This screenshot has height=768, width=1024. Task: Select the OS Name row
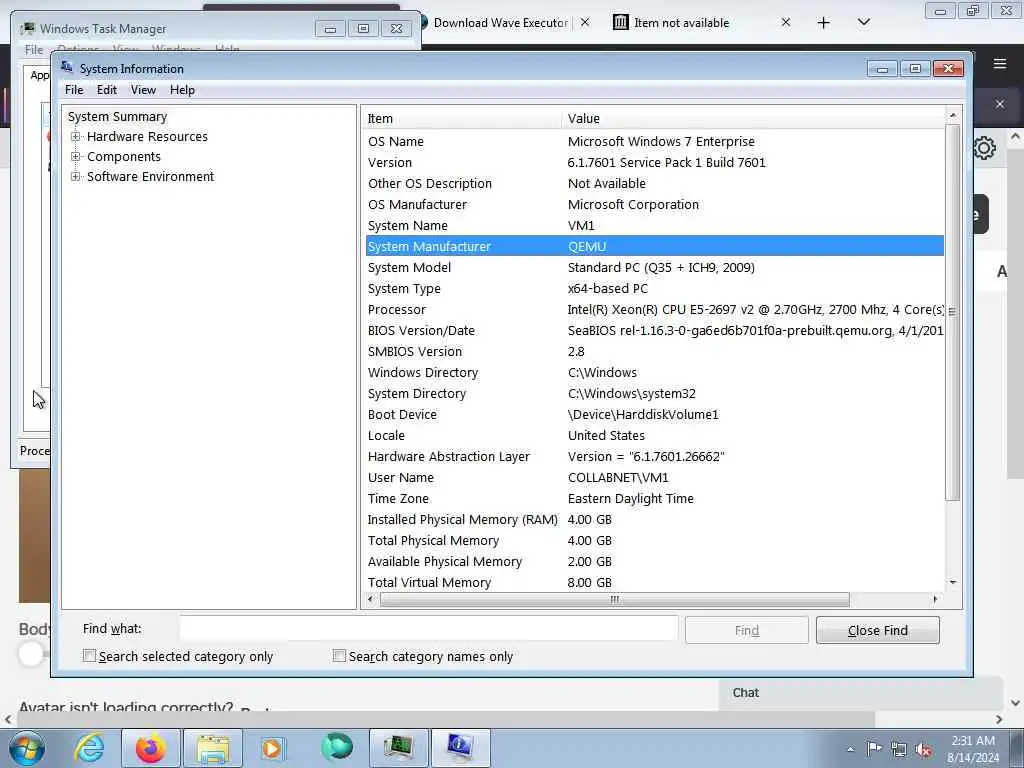coord(655,142)
